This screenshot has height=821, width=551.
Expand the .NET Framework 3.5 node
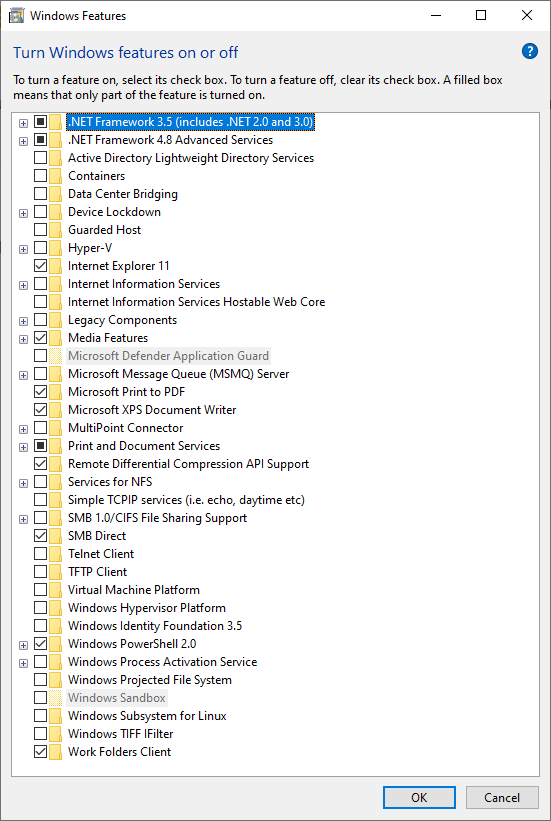point(23,124)
